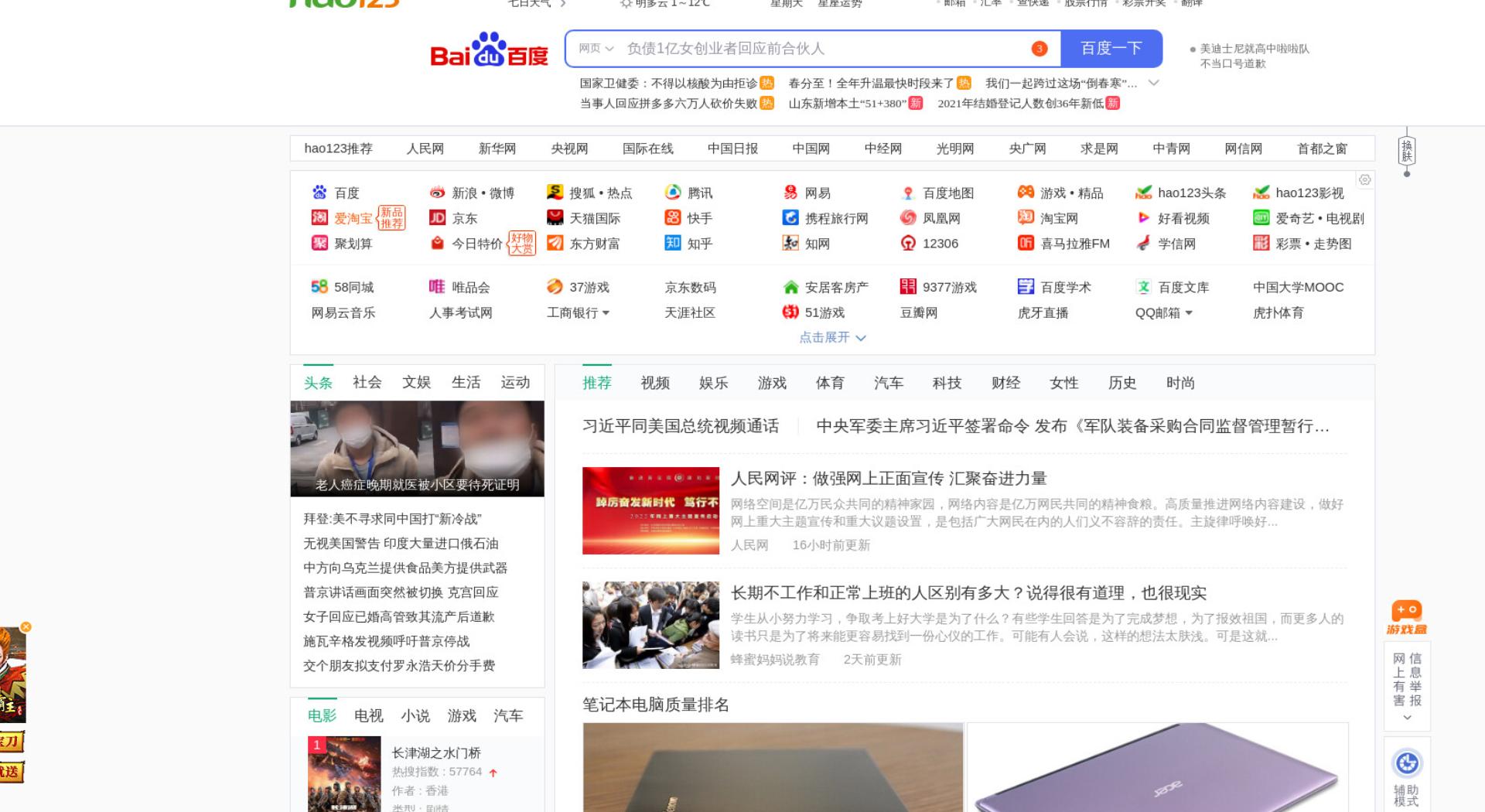Screen dimensions: 1485x812
Task: Open the 央视网 link
Action: click(569, 148)
